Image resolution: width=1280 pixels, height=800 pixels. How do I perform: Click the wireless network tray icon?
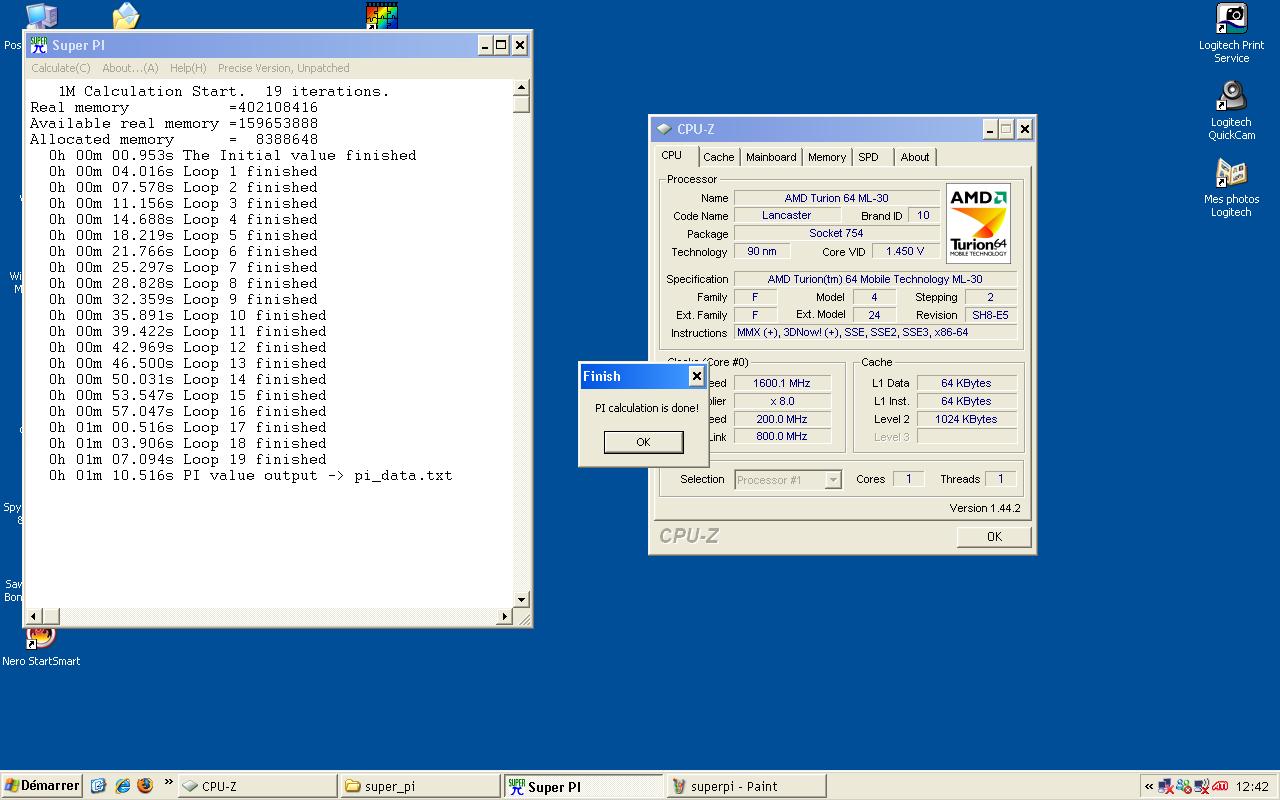tap(1201, 787)
